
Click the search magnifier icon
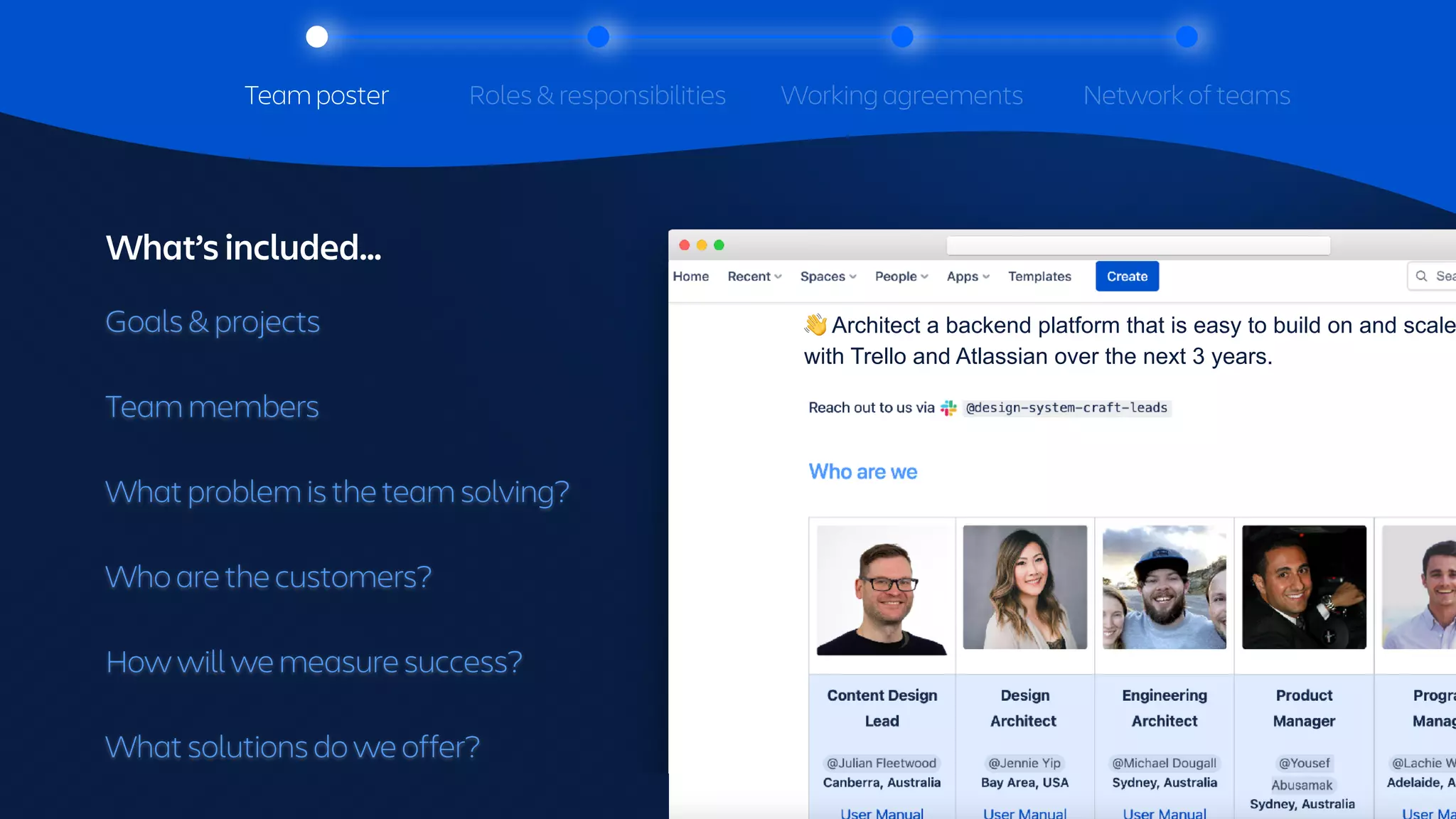(1421, 277)
